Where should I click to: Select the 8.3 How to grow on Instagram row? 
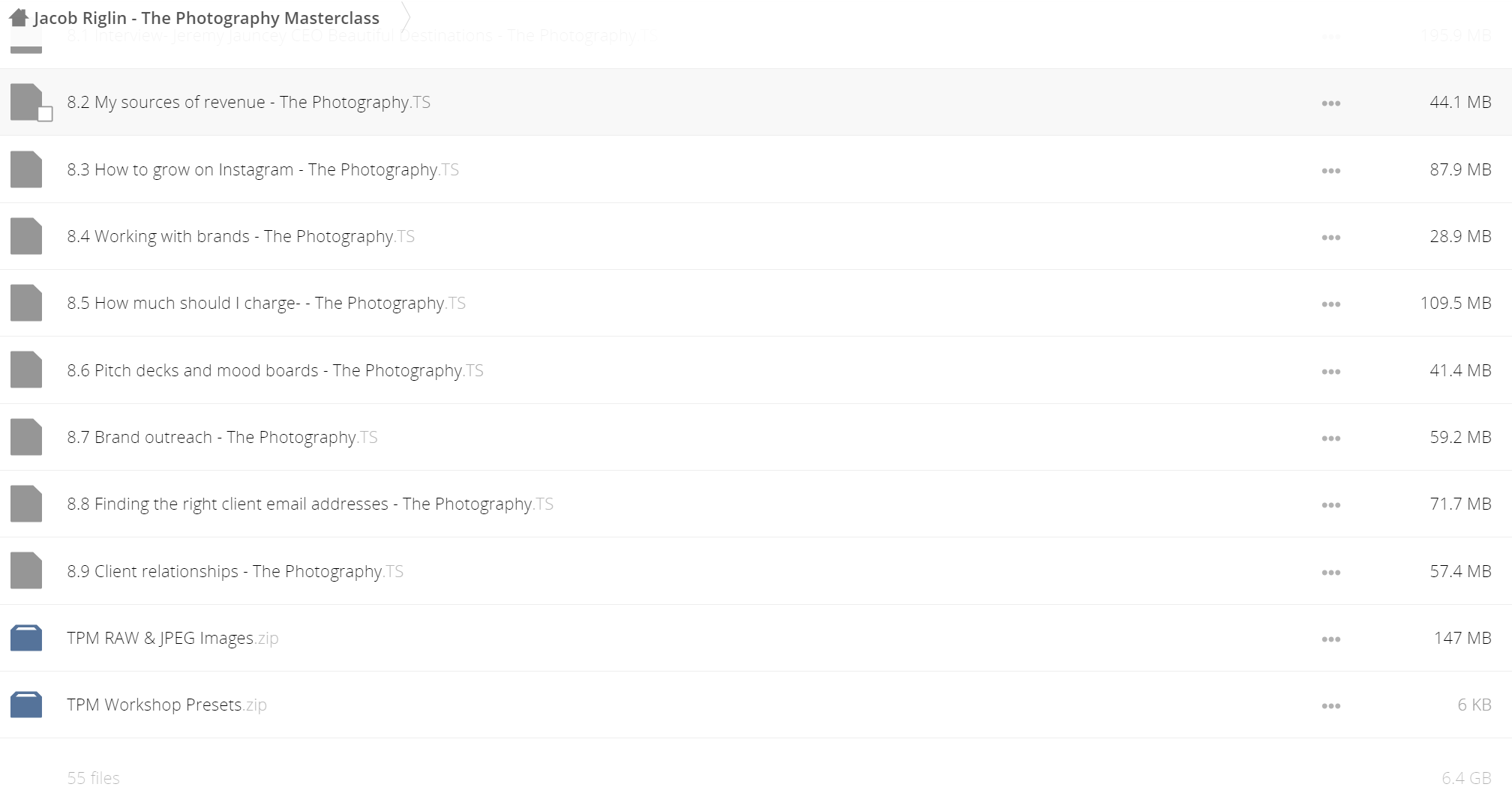[756, 169]
